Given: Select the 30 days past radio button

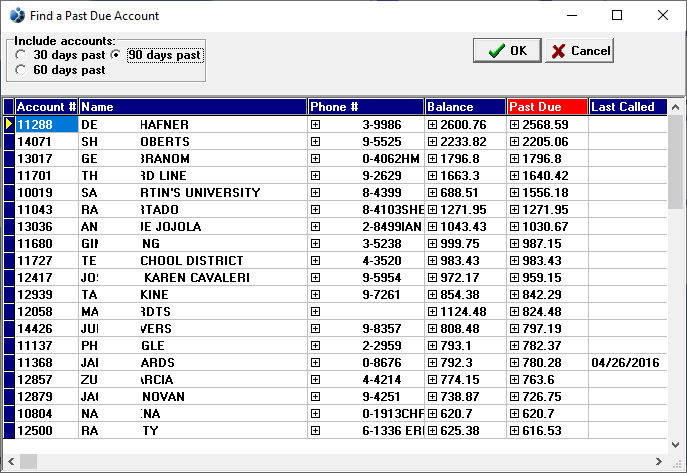Looking at the screenshot, I should (x=22, y=55).
